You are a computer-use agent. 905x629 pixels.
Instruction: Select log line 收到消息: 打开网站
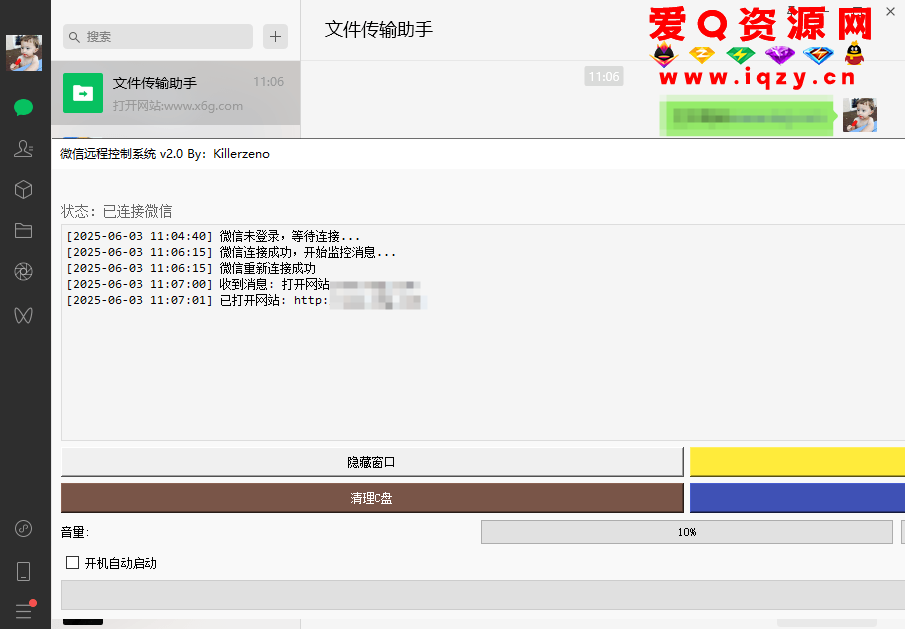[198, 284]
